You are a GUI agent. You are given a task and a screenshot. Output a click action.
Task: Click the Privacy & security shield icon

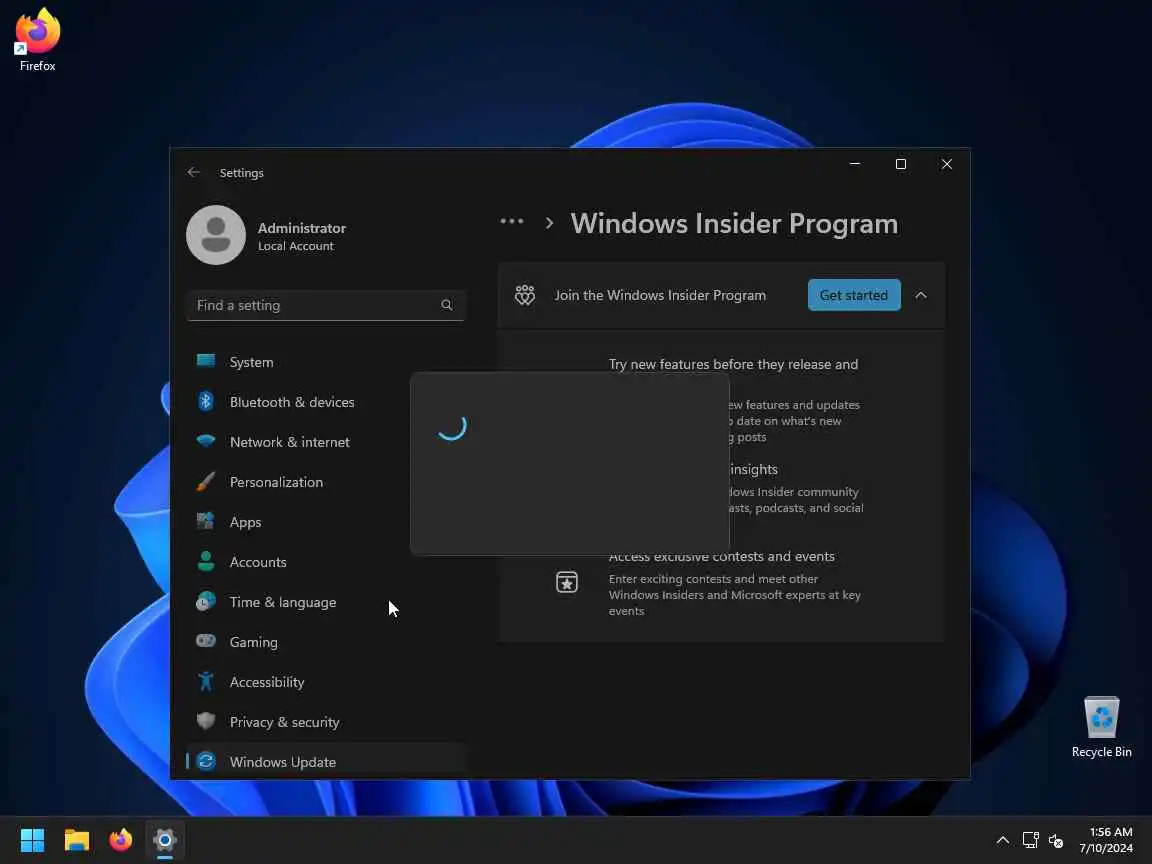(x=206, y=721)
